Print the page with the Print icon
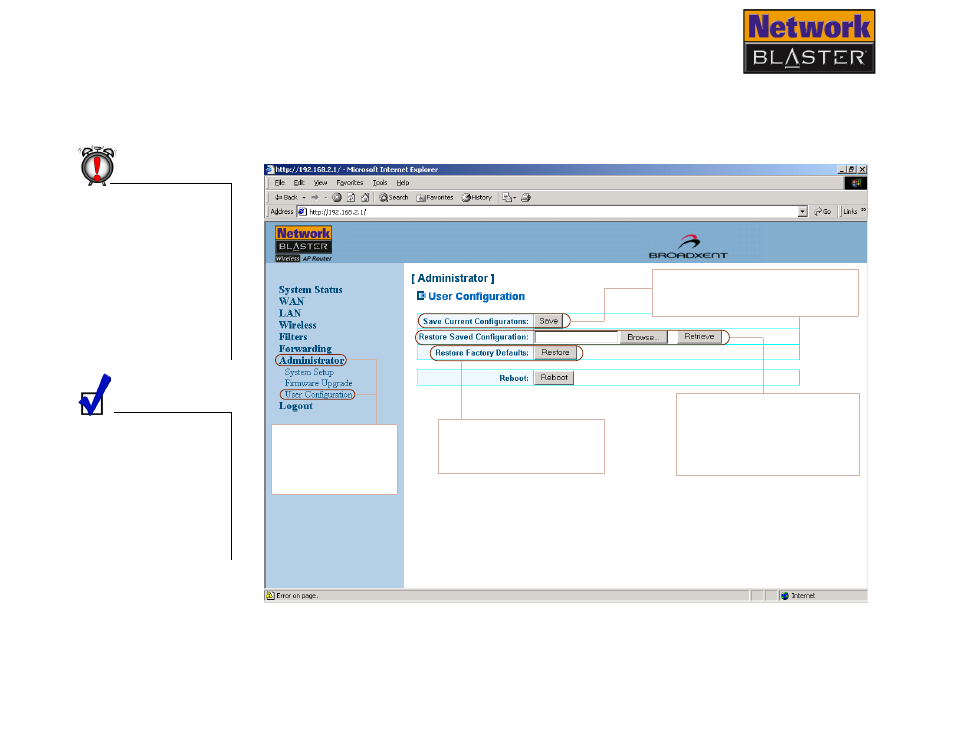 [526, 198]
